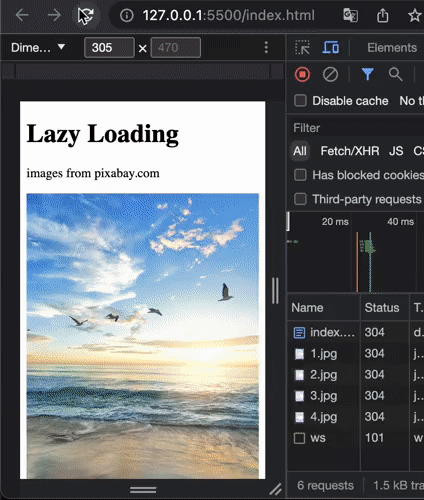Click the share page icon
Viewport: 424px width, 500px height.
(x=383, y=15)
